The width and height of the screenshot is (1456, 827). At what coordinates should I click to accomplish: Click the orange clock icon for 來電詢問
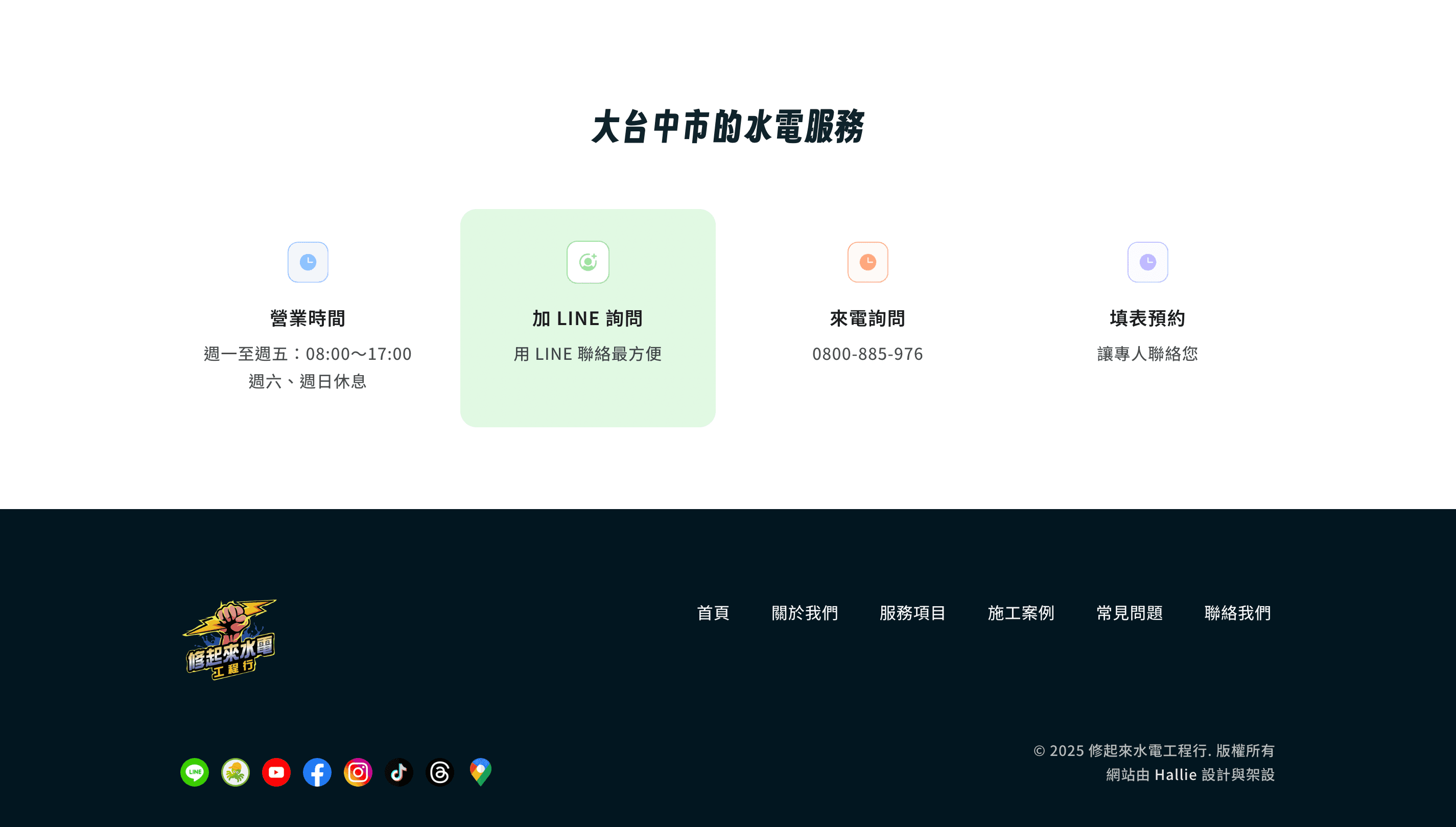[x=867, y=262]
